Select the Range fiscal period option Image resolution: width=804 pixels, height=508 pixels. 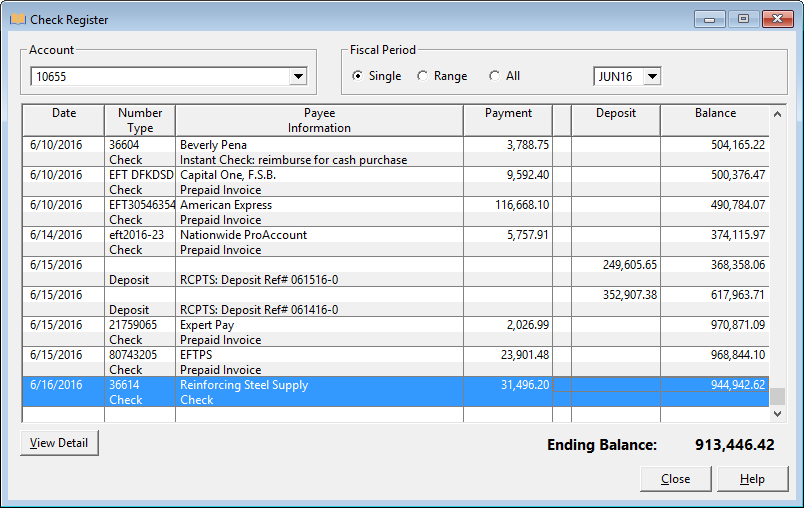(422, 76)
